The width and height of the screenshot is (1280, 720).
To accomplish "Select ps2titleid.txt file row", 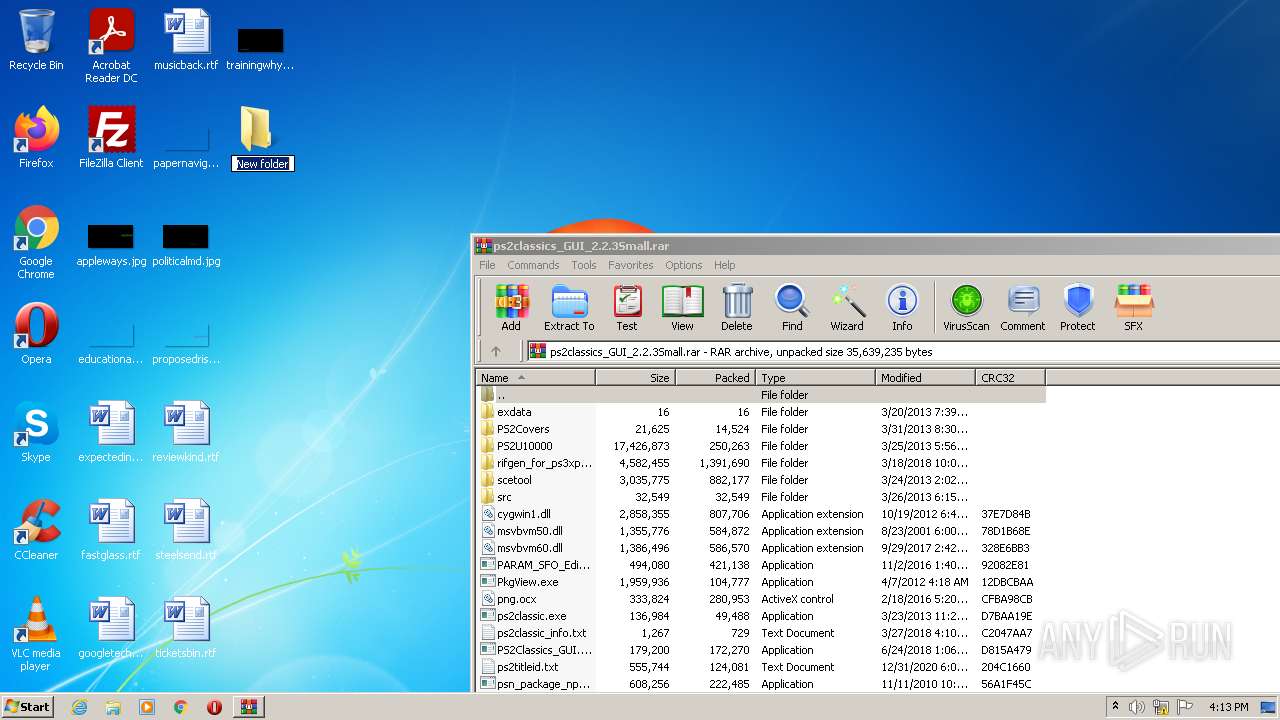I will tap(761, 667).
